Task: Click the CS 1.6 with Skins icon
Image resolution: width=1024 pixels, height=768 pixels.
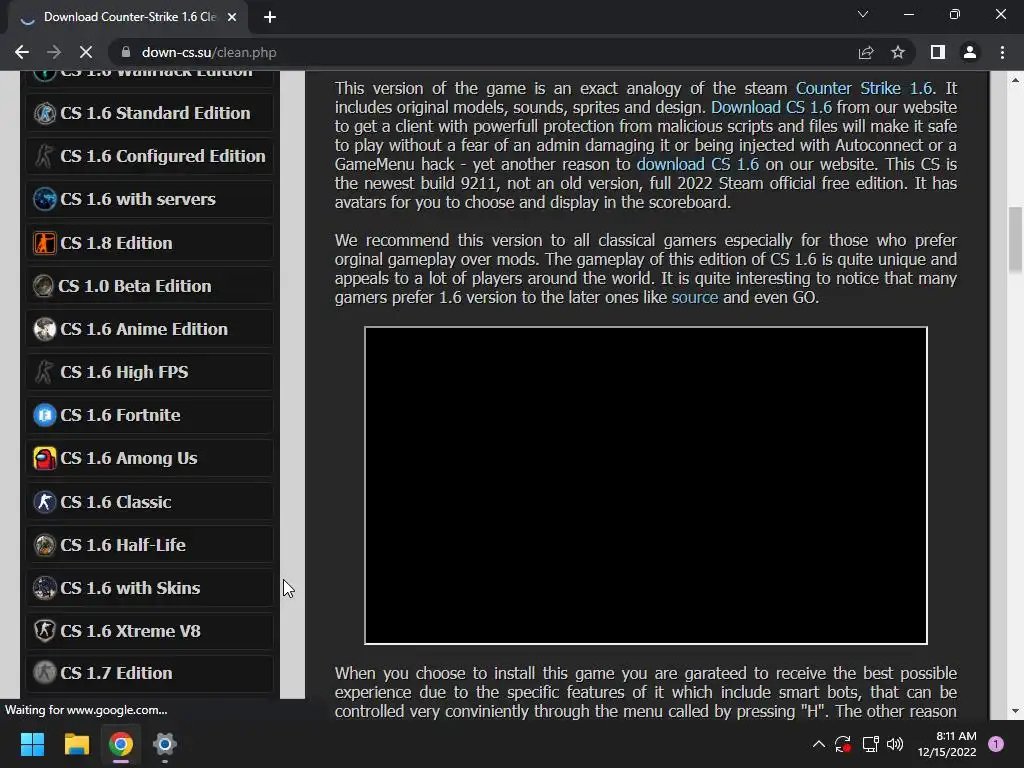Action: pyautogui.click(x=44, y=588)
